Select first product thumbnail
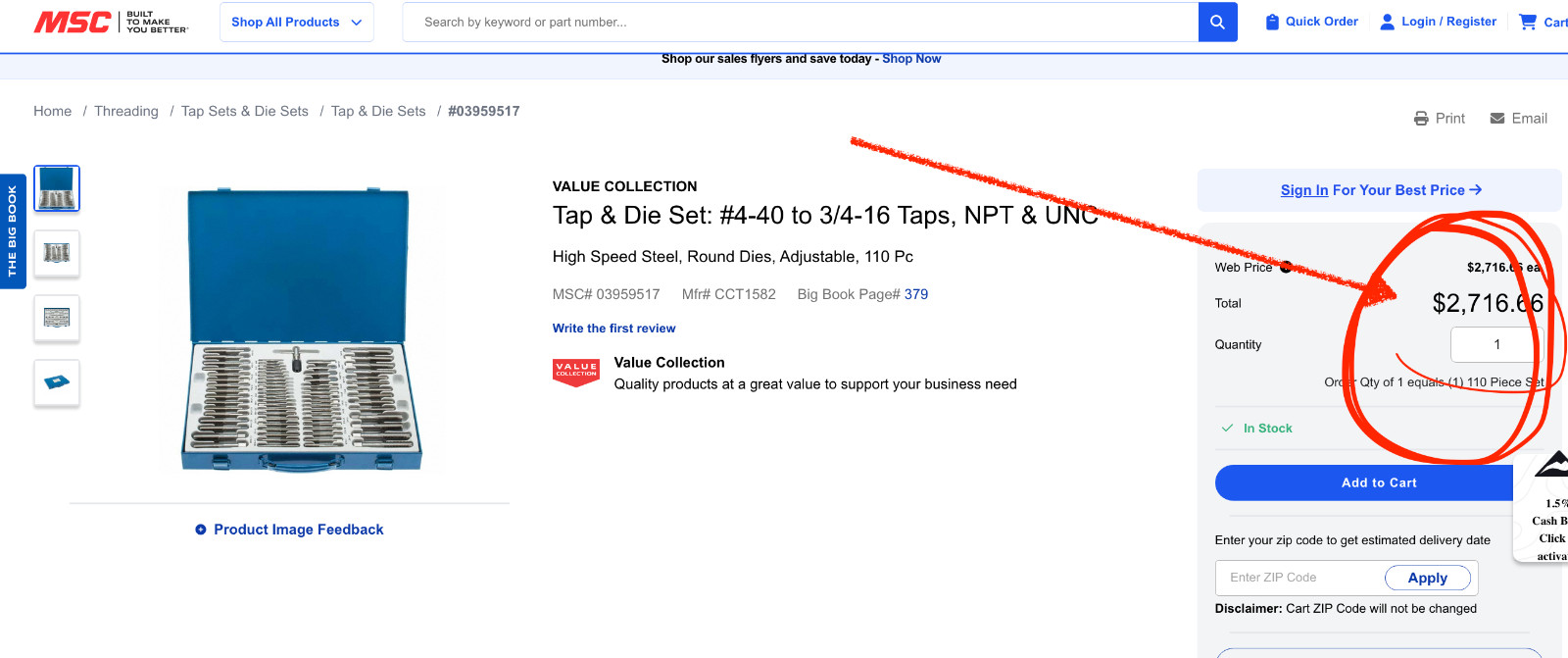Image resolution: width=1568 pixels, height=658 pixels. click(57, 188)
